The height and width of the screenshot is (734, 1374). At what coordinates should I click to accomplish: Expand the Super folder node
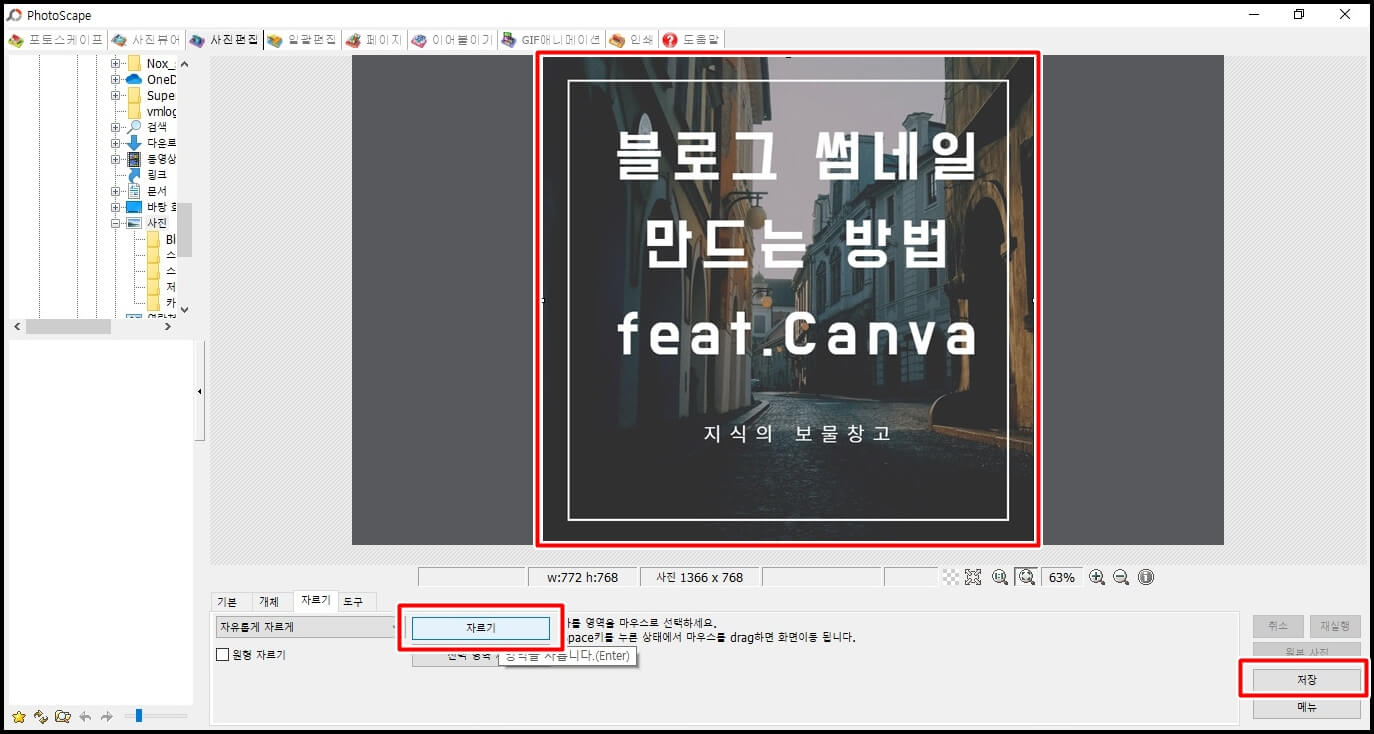(115, 96)
